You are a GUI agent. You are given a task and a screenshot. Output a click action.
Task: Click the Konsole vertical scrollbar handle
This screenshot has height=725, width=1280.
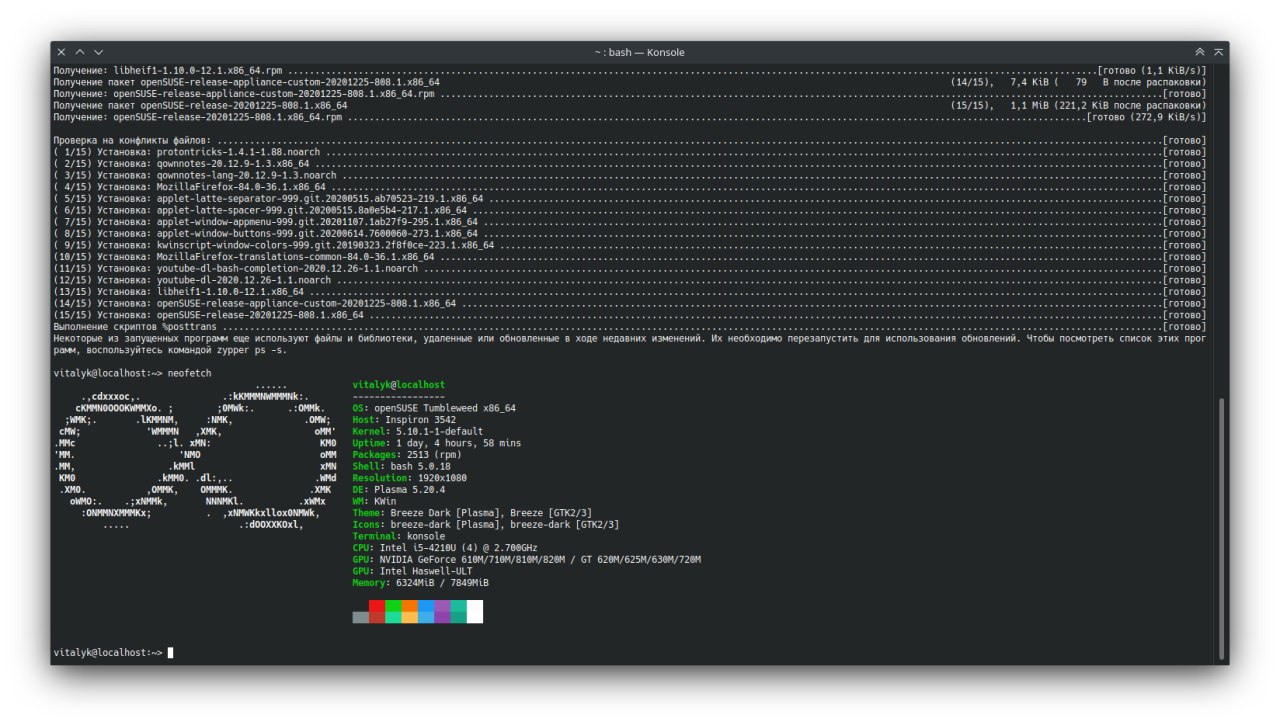(1220, 529)
